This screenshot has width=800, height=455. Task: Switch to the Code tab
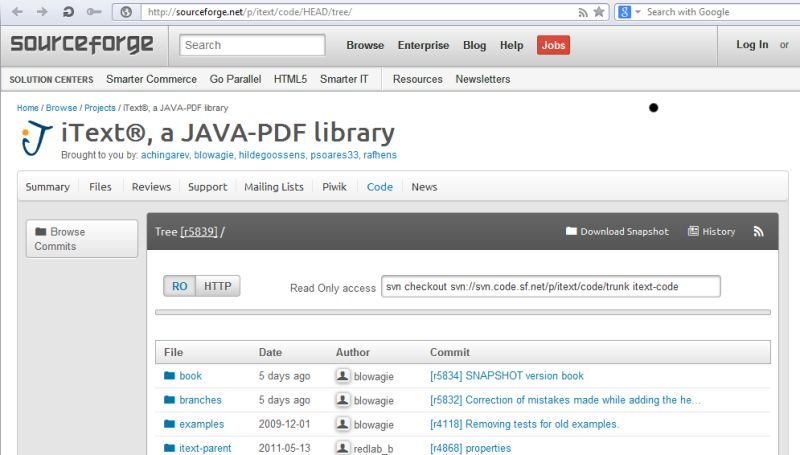pos(380,187)
